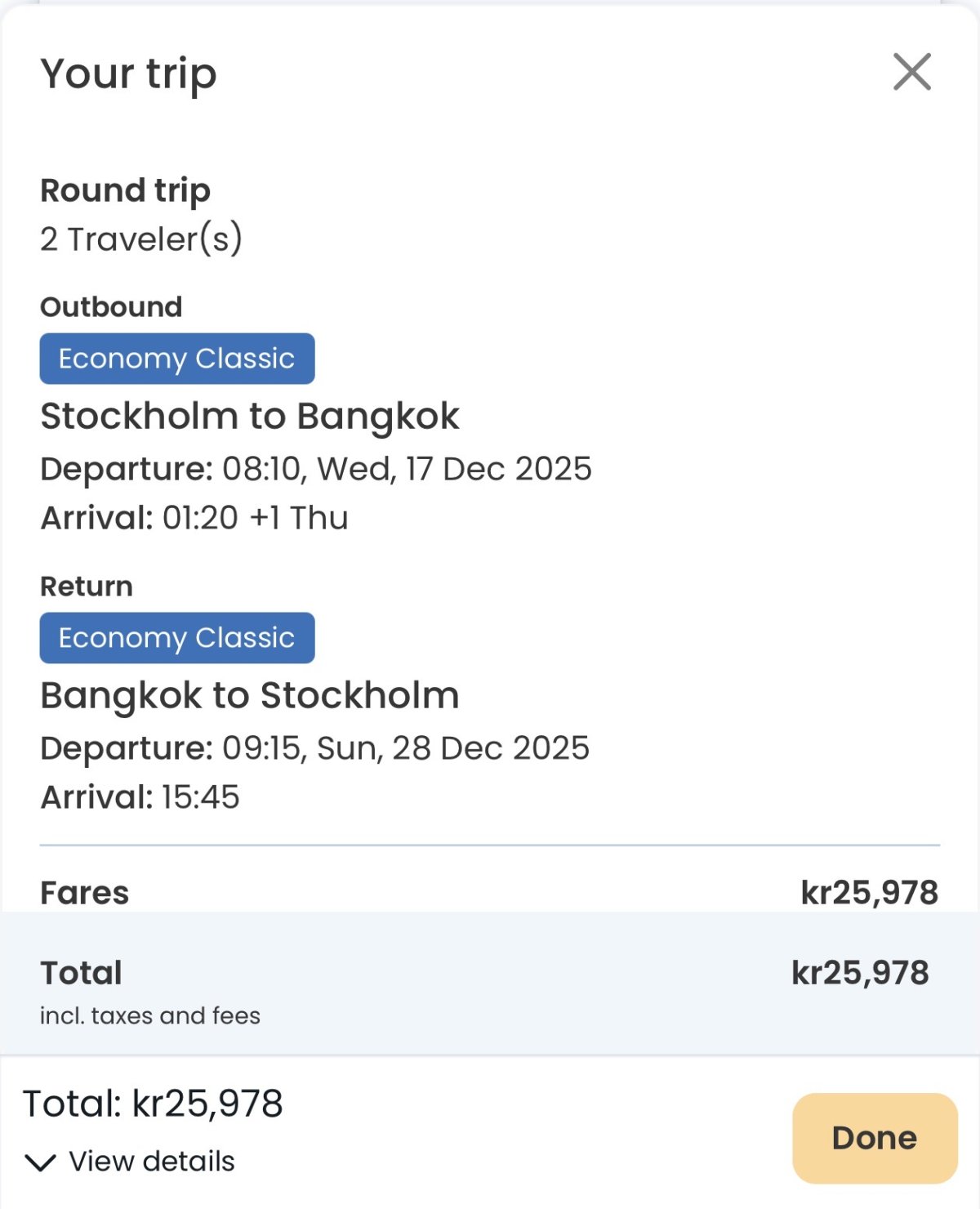The image size is (980, 1209).
Task: Click the Fares row label
Action: (85, 893)
